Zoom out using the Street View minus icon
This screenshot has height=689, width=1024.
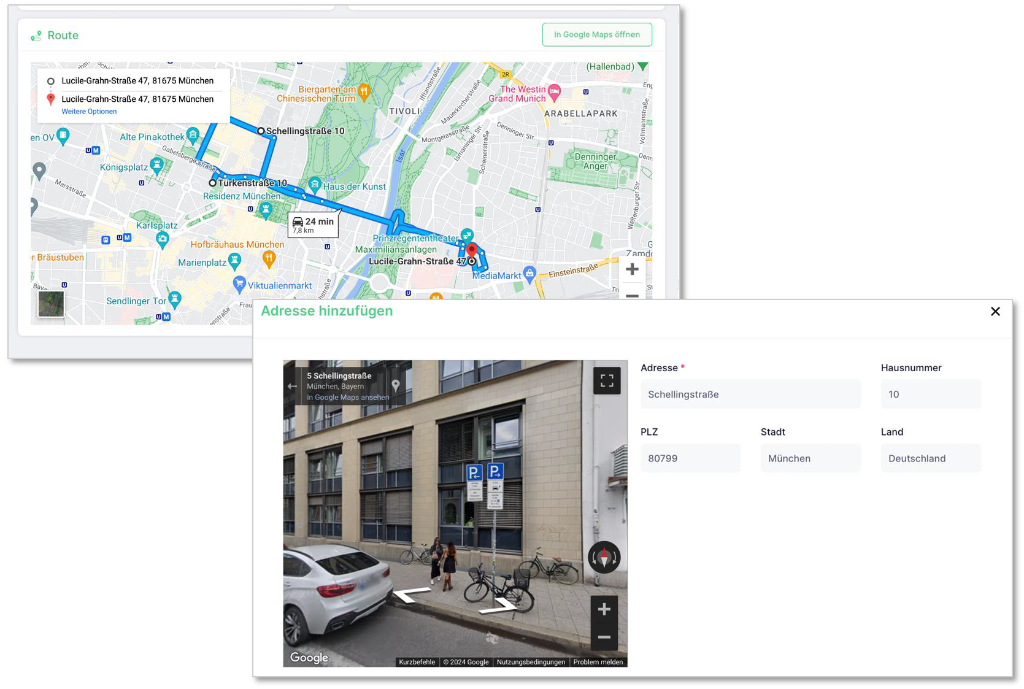click(x=606, y=637)
